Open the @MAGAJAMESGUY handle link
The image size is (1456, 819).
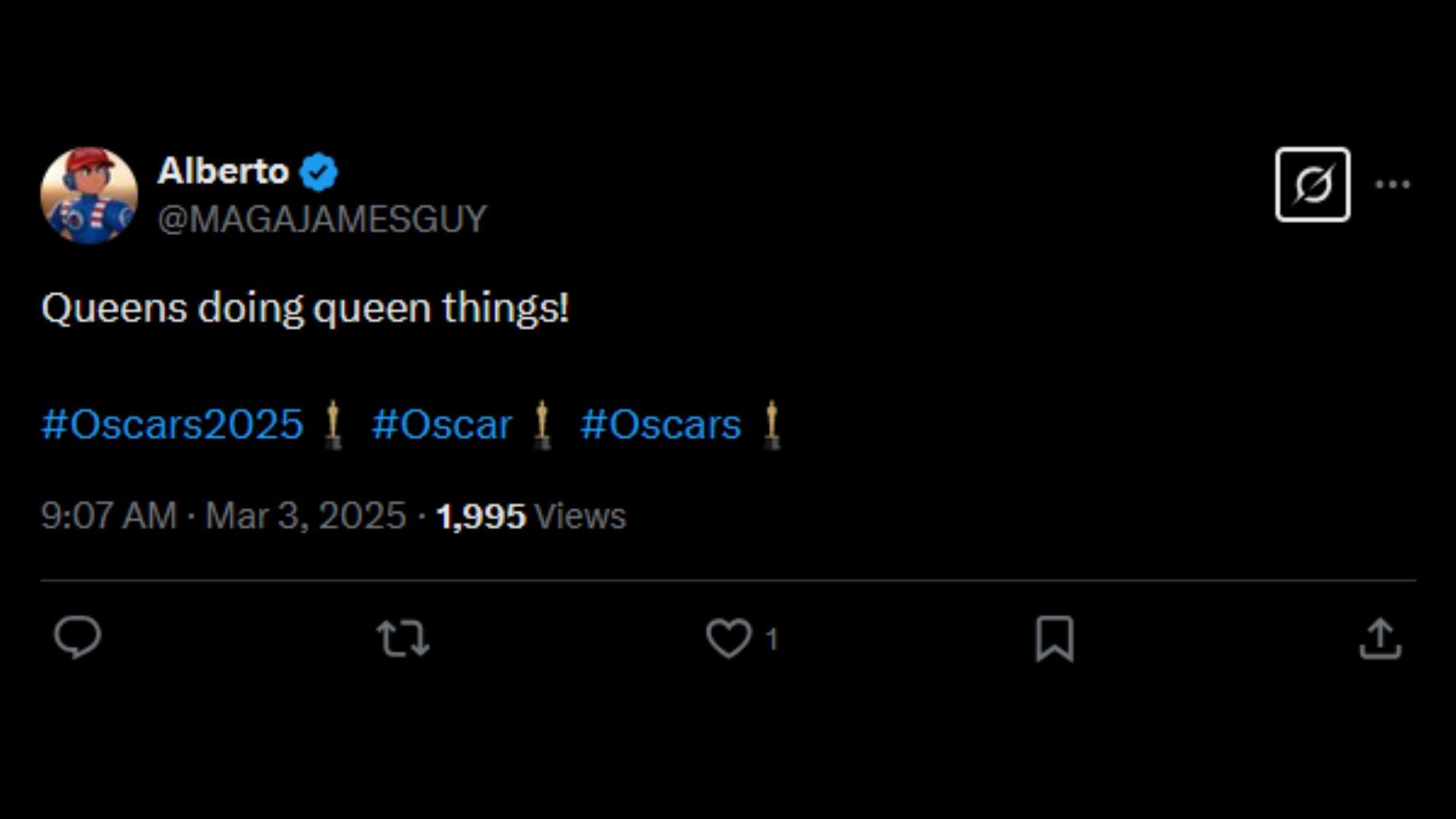(x=322, y=220)
